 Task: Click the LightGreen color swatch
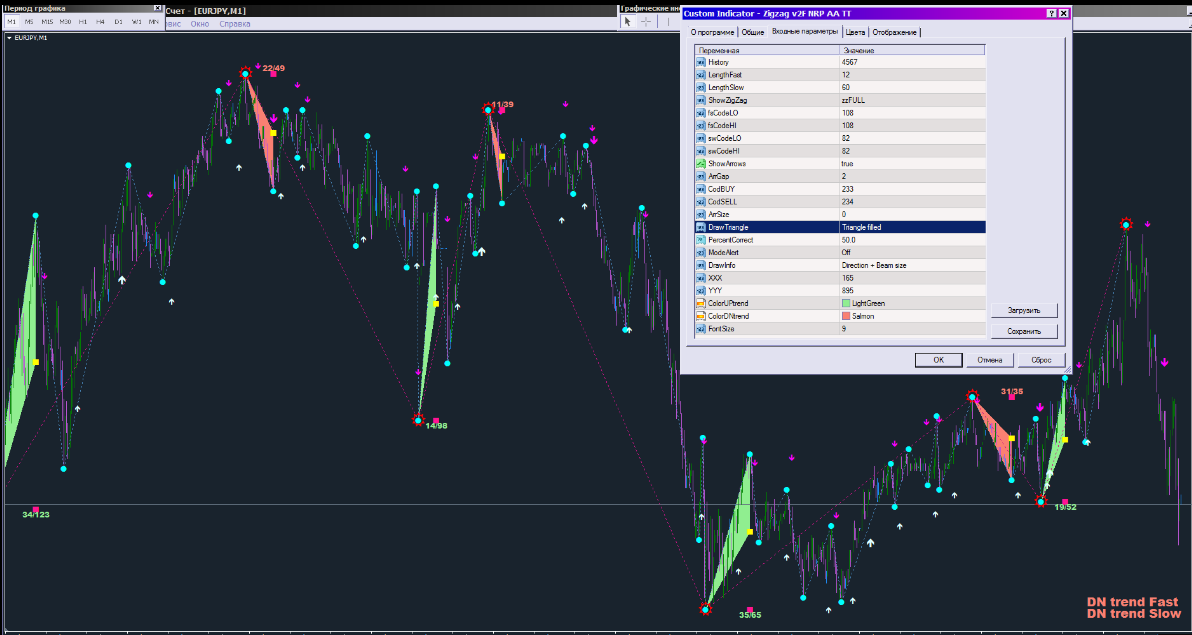click(x=846, y=303)
